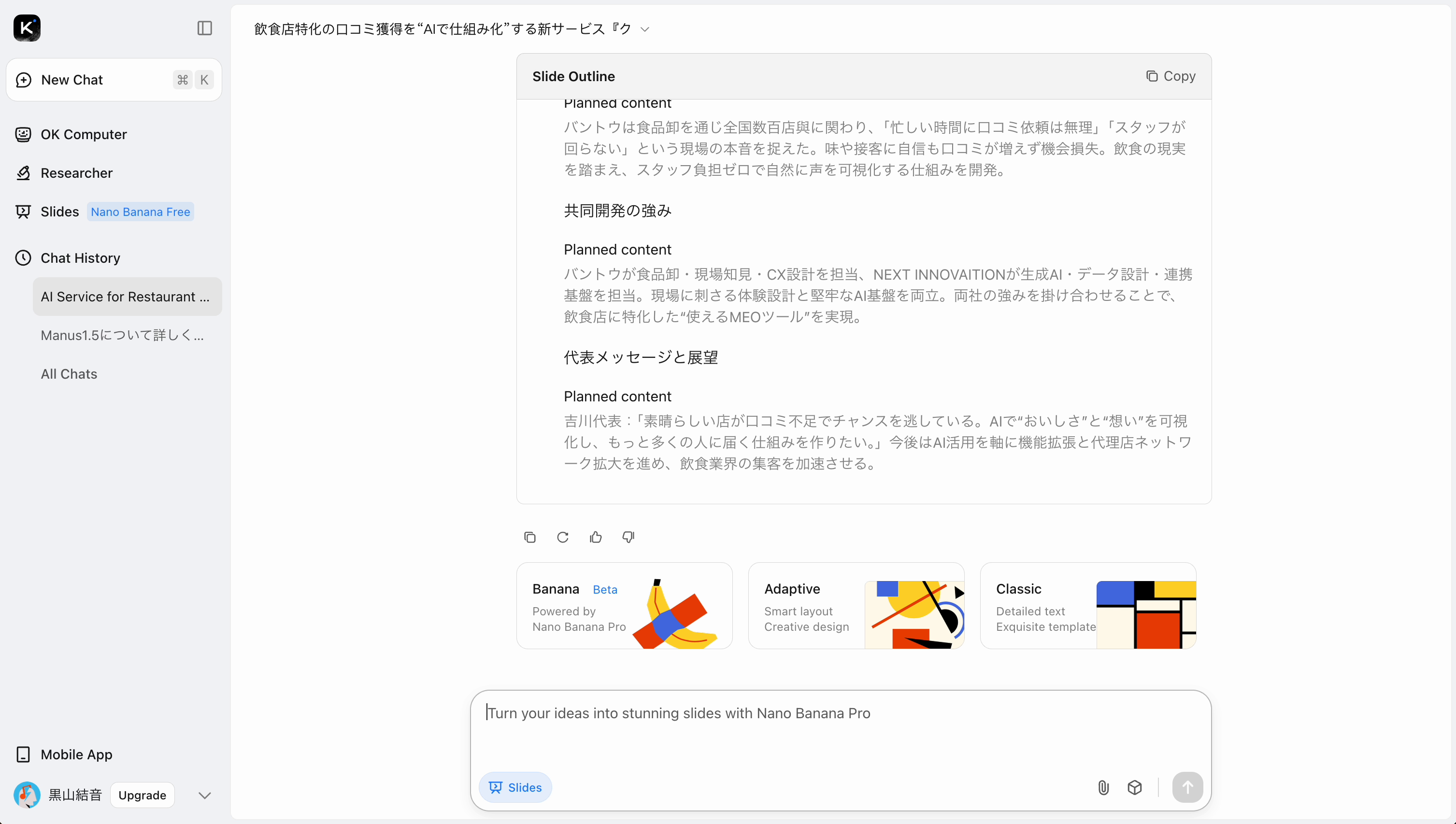Screen dimensions: 1456x824
Task: Upgrade the current plan
Action: coord(142,795)
